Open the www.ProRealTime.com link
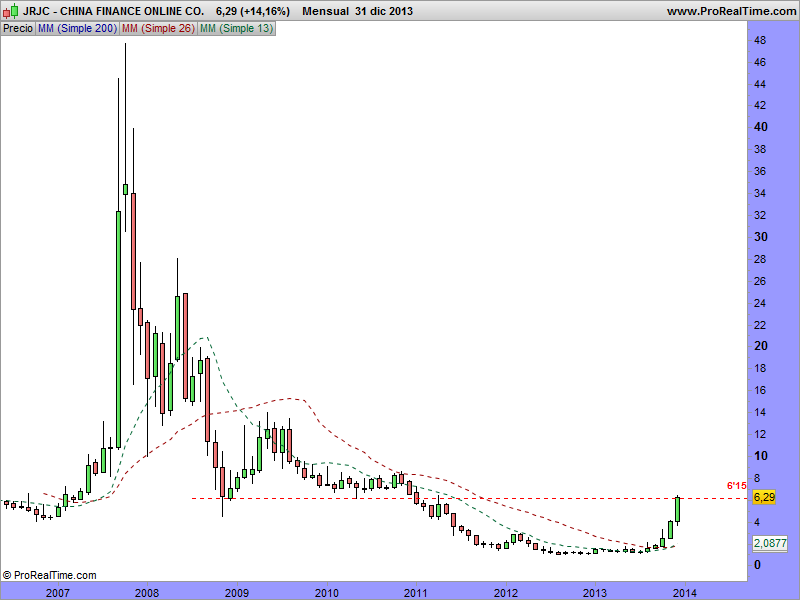The height and width of the screenshot is (600, 800). click(x=731, y=11)
